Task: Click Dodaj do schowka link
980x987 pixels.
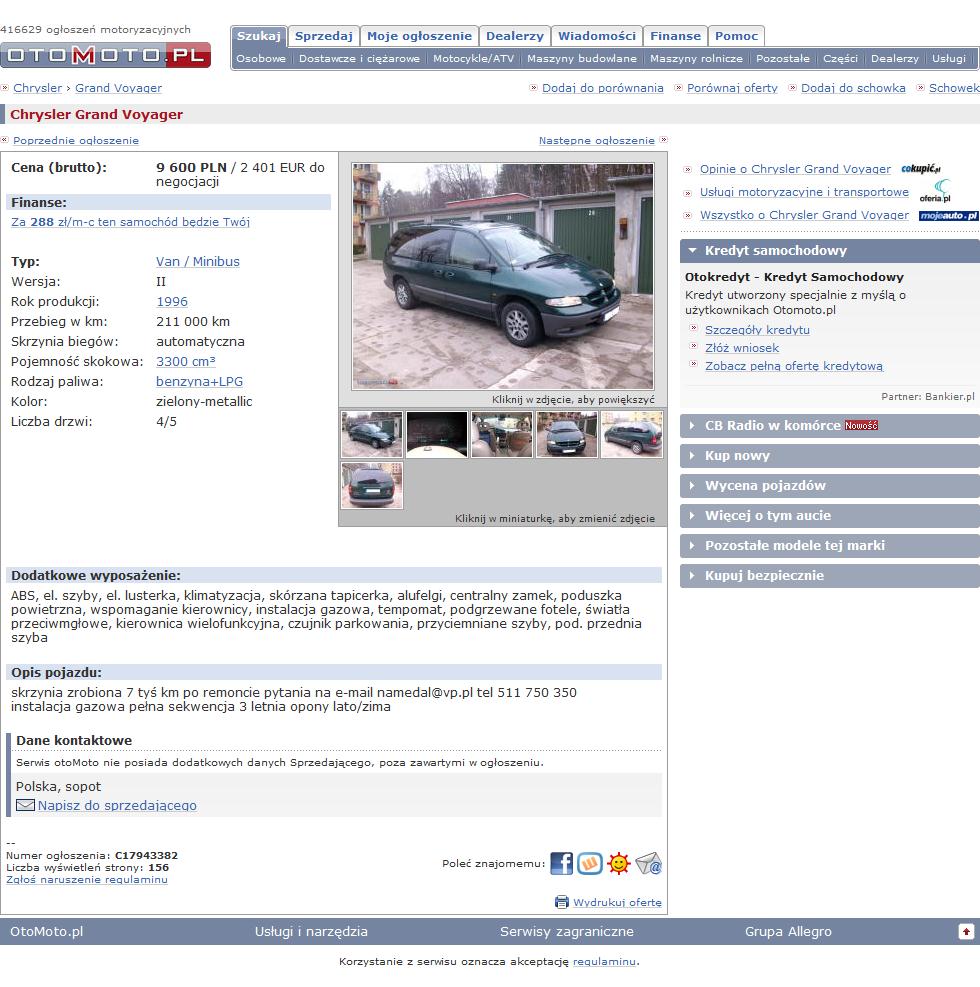Action: 853,88
